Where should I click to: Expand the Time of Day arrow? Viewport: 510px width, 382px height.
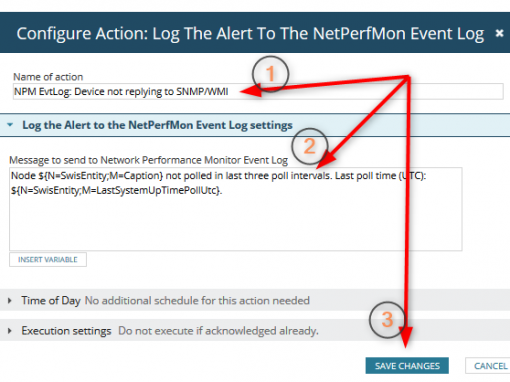pos(10,301)
